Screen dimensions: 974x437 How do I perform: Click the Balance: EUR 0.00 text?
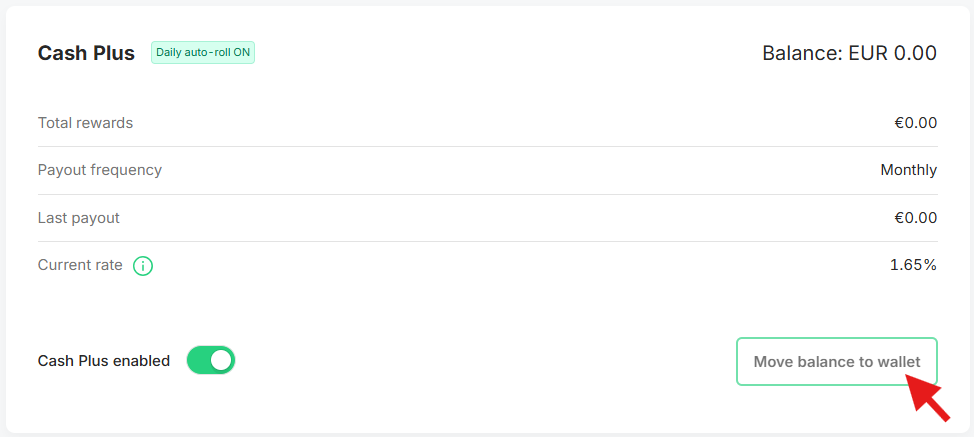(850, 53)
